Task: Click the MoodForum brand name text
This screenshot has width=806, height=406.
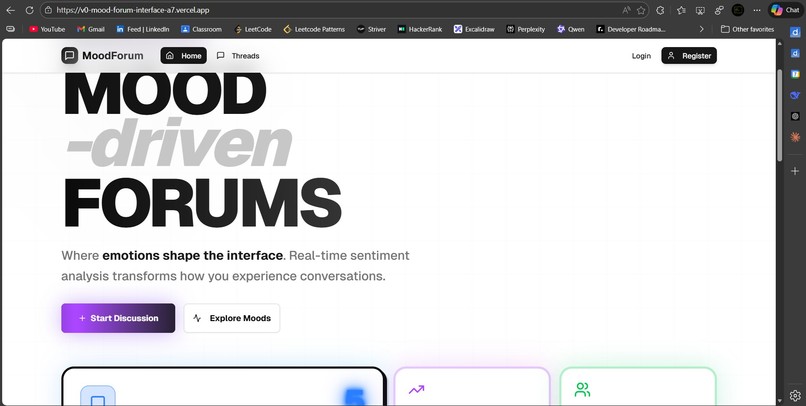Action: [x=113, y=56]
